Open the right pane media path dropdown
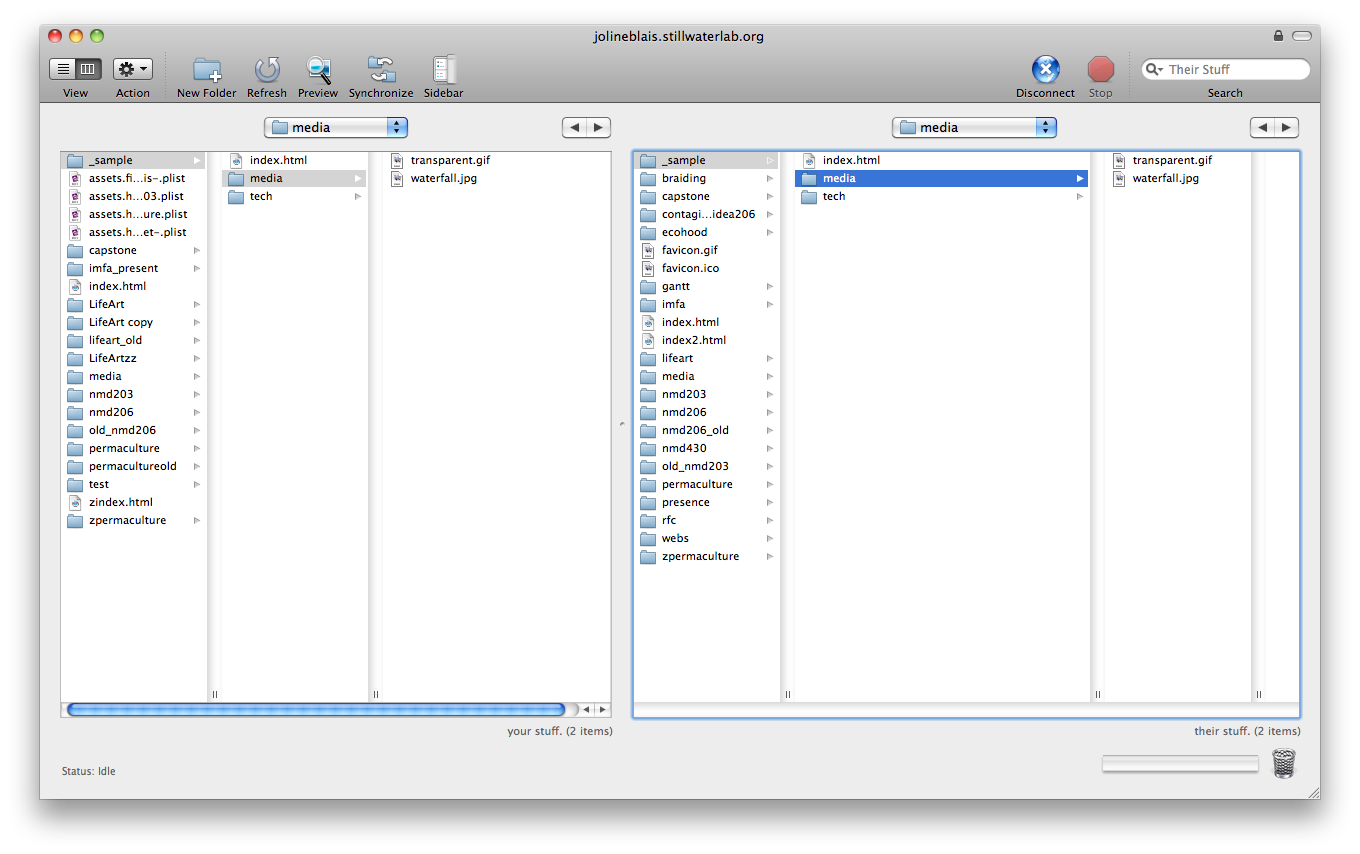 click(x=974, y=127)
